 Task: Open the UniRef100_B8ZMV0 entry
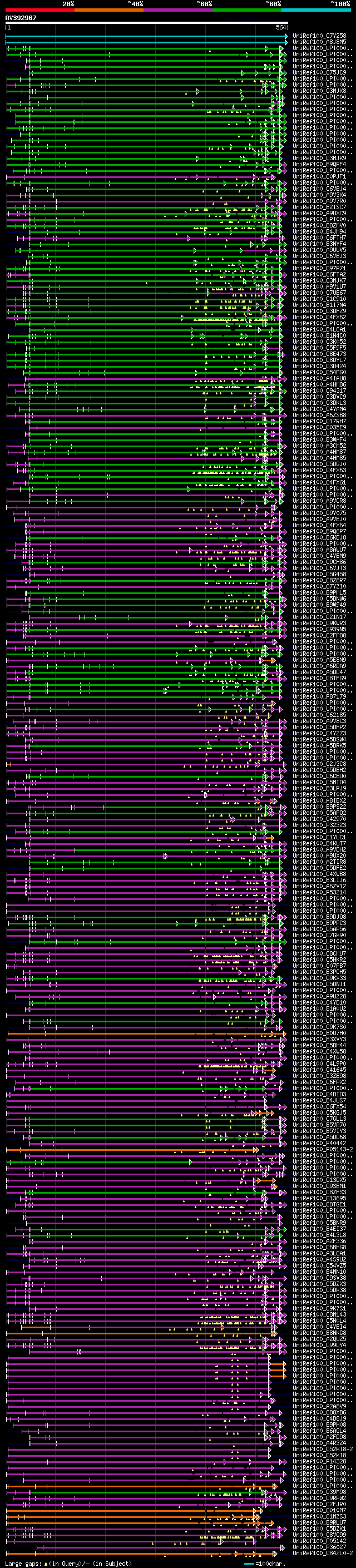pos(319,225)
